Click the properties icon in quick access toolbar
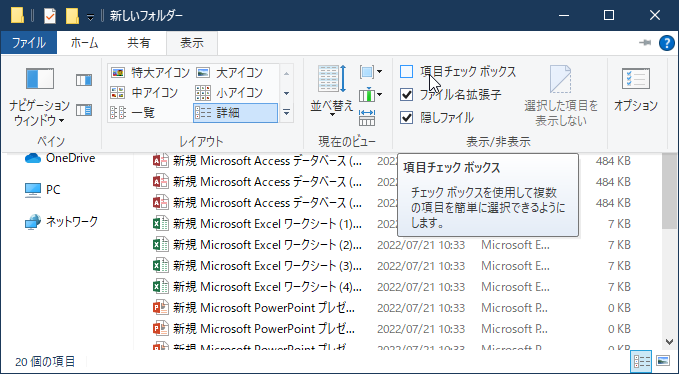This screenshot has height=374, width=679. (50, 16)
